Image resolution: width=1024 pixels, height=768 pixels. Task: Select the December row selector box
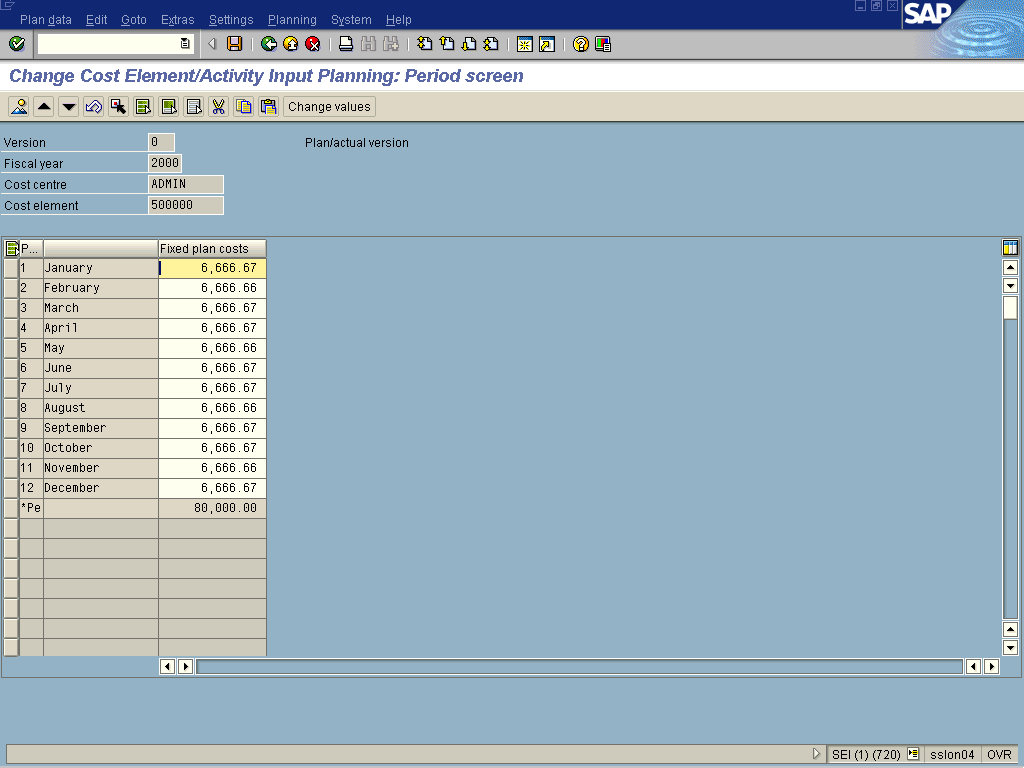11,488
